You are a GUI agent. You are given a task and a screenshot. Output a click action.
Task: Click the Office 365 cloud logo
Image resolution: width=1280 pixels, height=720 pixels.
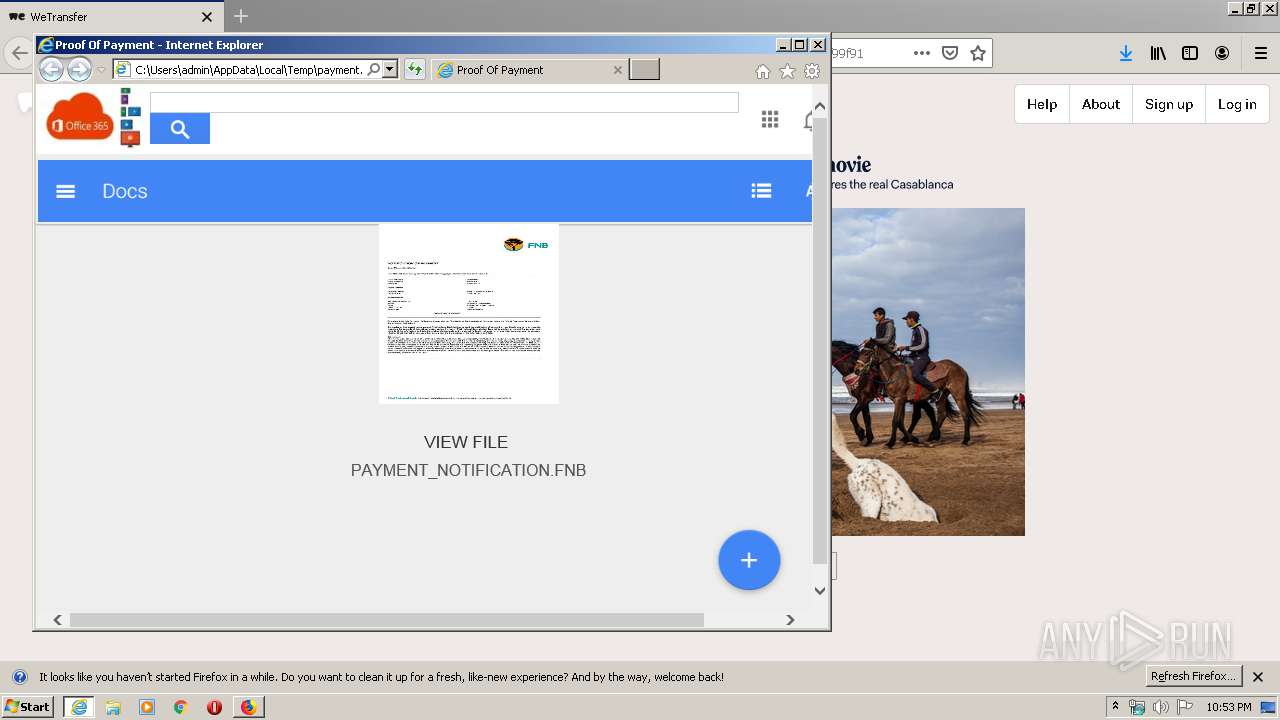pyautogui.click(x=80, y=116)
